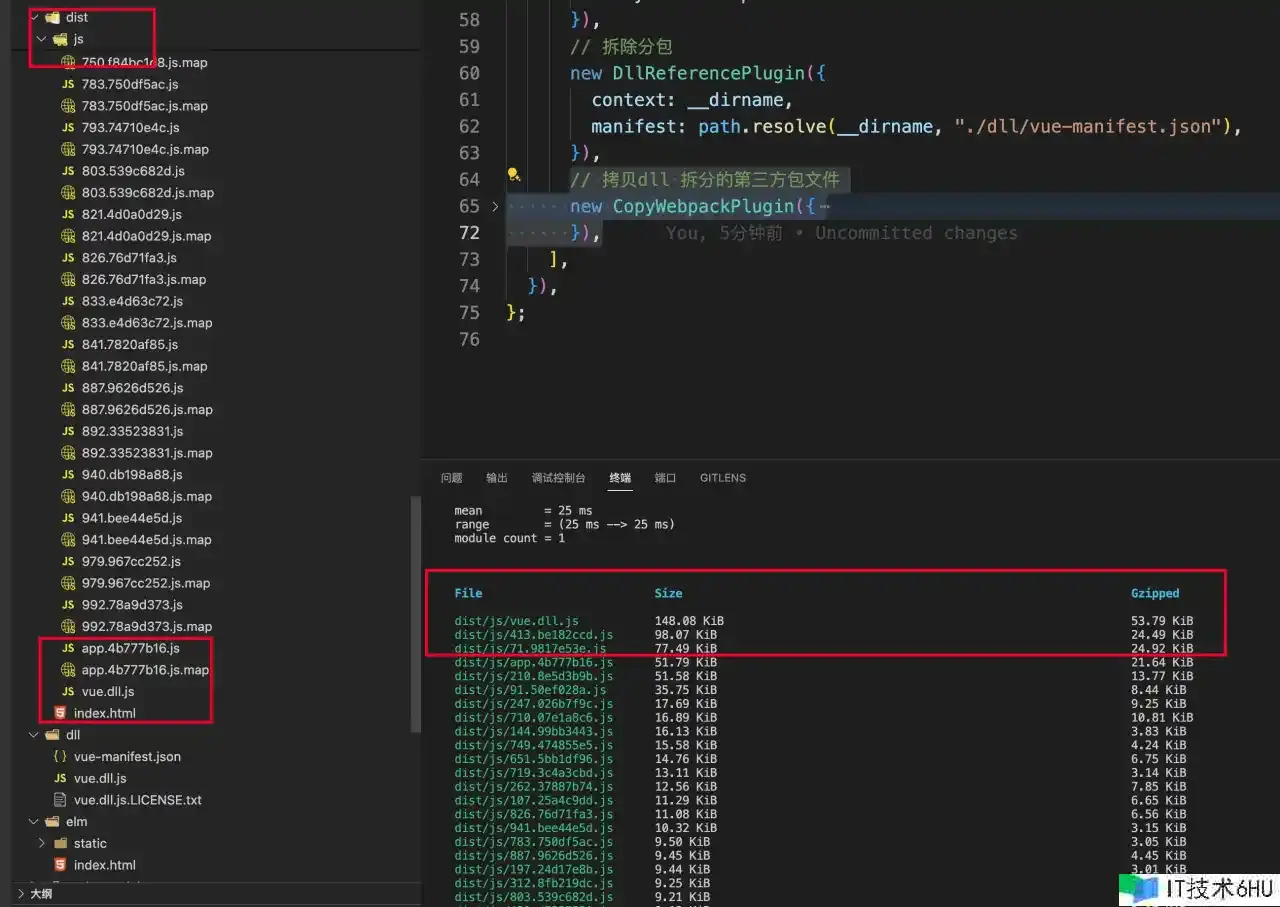This screenshot has width=1280, height=907.
Task: Open dist/js/vue.dll.js link in terminal
Action: pos(516,621)
